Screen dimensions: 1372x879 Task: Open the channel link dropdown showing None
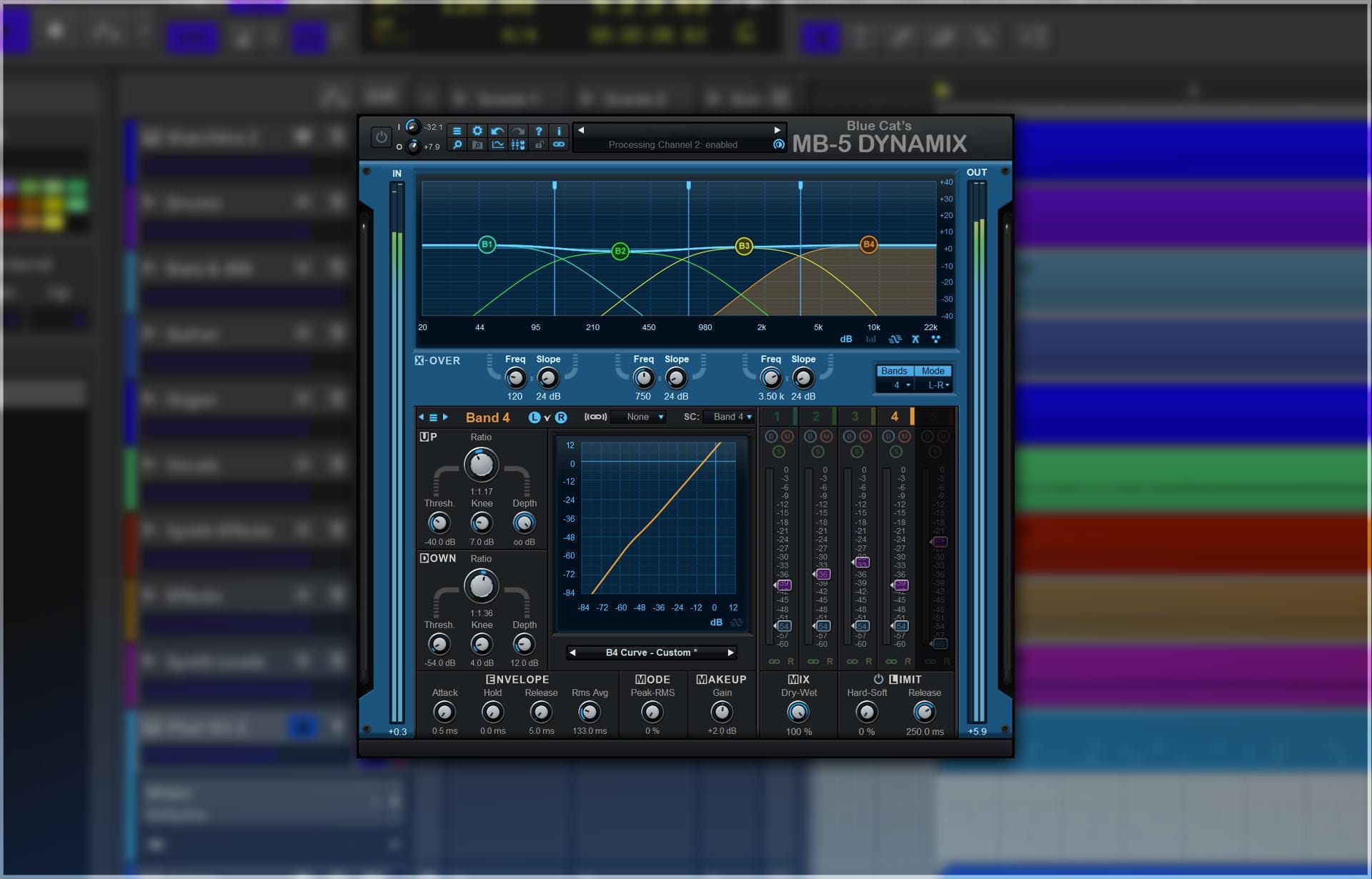pyautogui.click(x=638, y=417)
